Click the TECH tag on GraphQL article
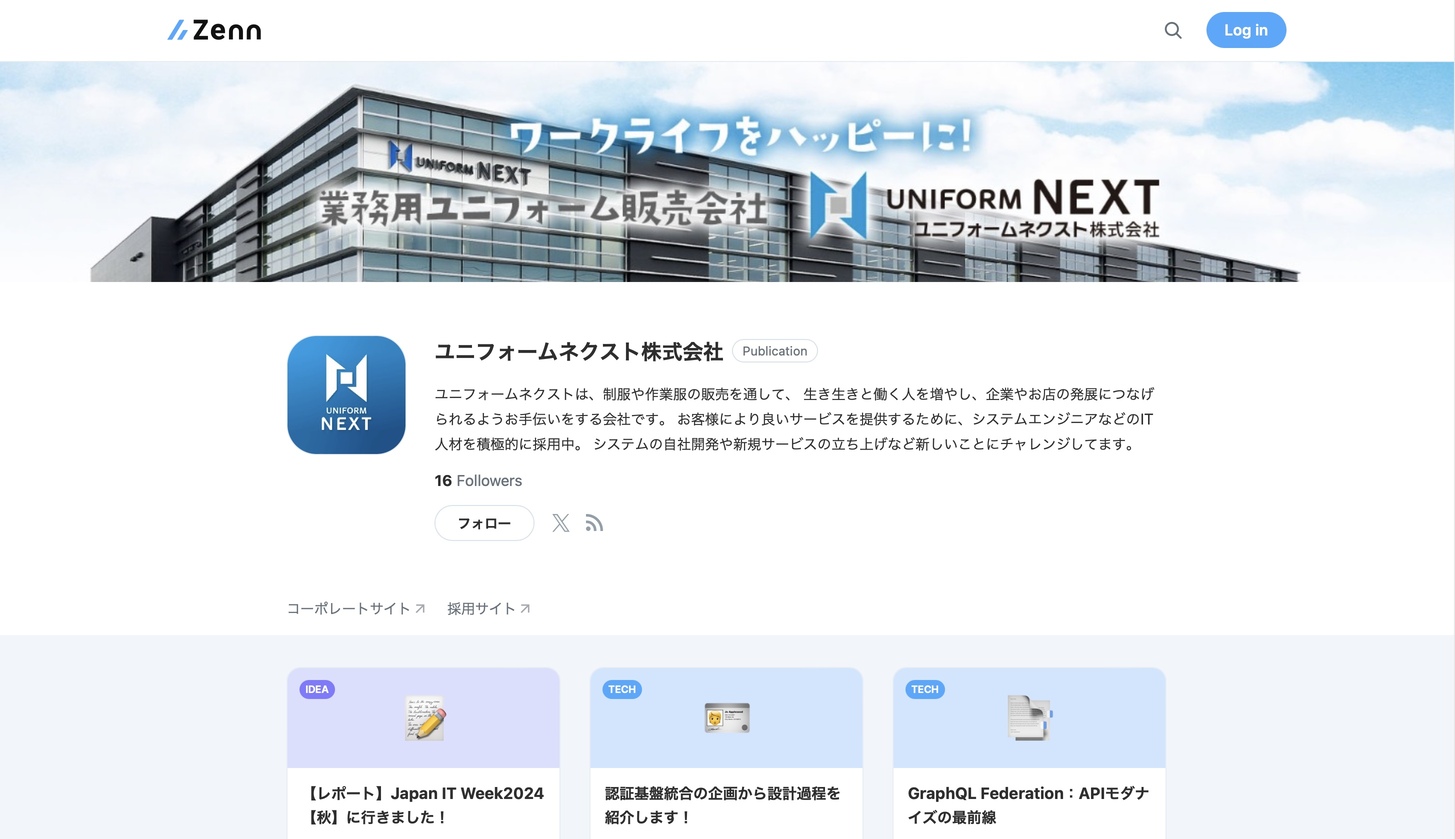The image size is (1455, 839). [925, 689]
